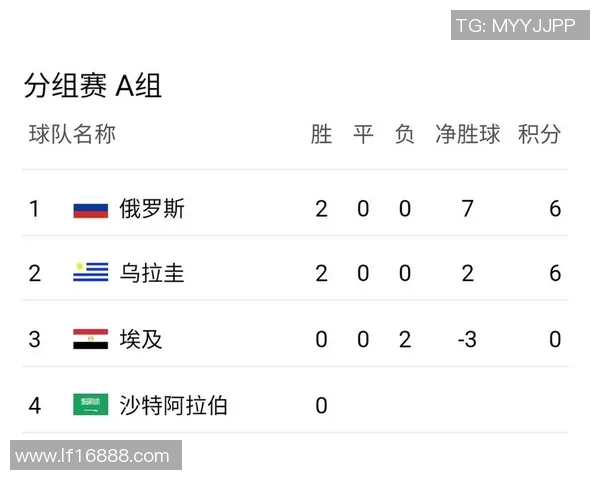The height and width of the screenshot is (480, 600).
Task: Click the 球队名称 column header
Action: tap(72, 134)
